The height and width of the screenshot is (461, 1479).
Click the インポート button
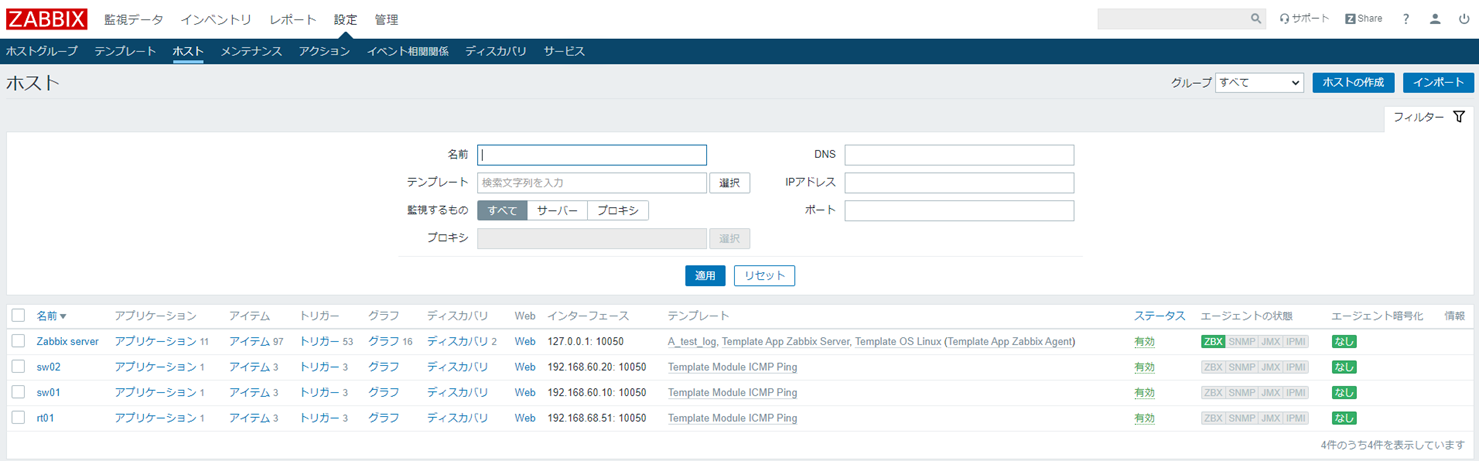(1438, 83)
